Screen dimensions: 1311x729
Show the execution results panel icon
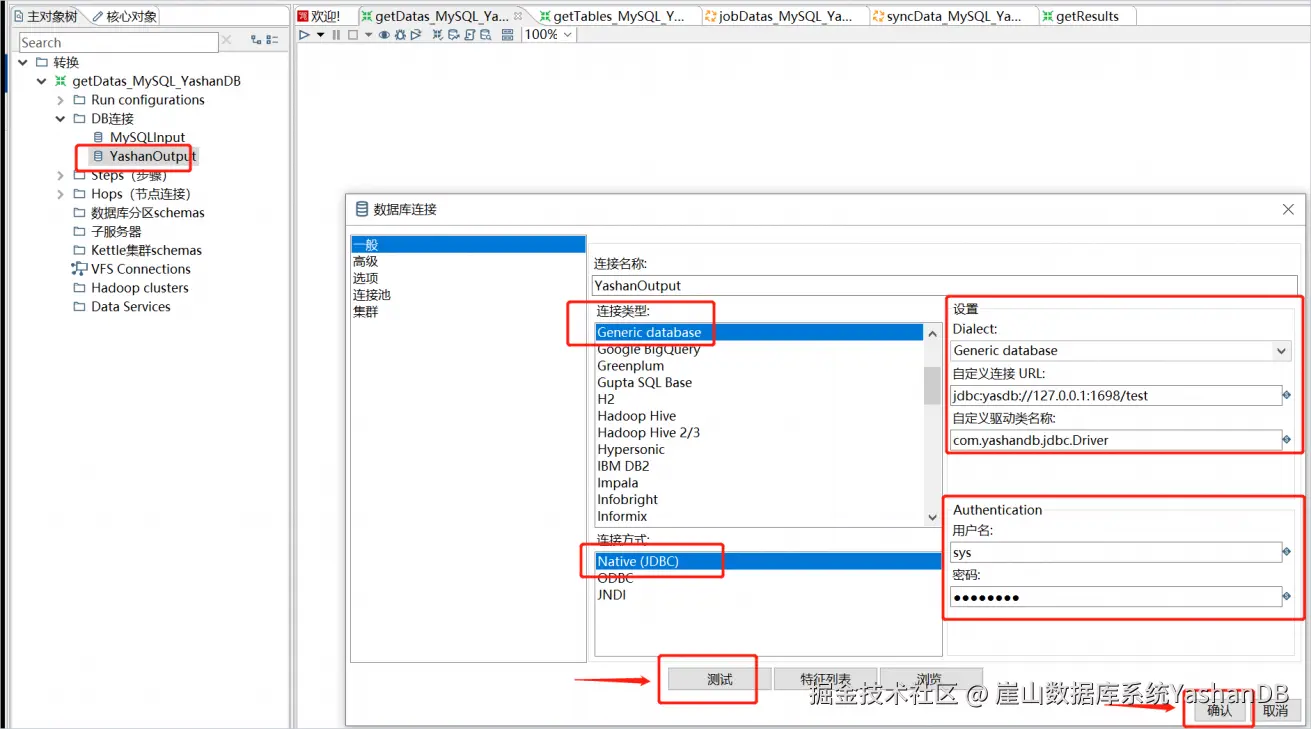pyautogui.click(x=507, y=35)
